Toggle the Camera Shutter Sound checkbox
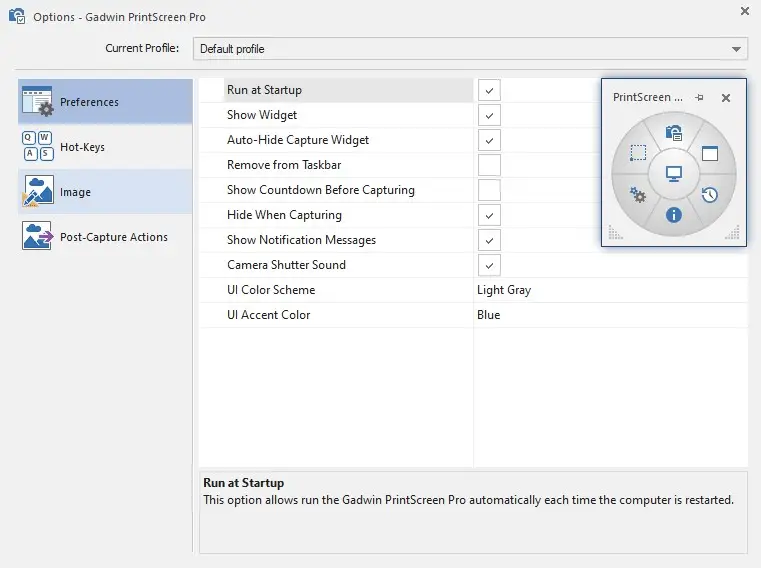The width and height of the screenshot is (761, 568). 489,265
